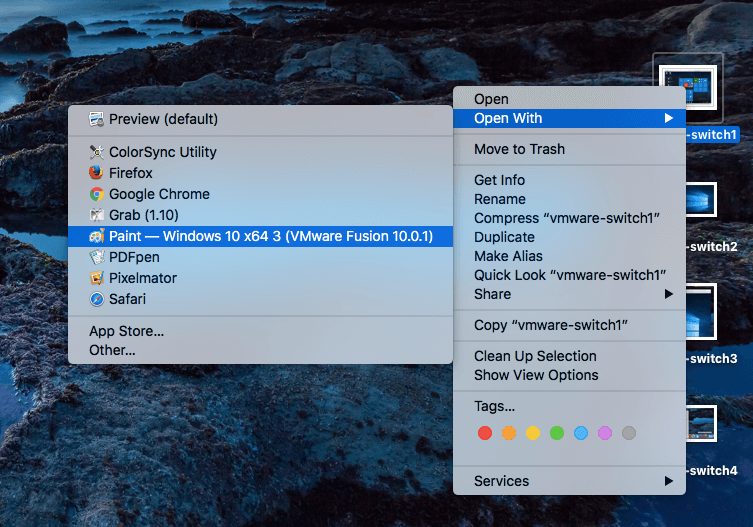This screenshot has width=753, height=527.
Task: Apply the yellow tag color
Action: pyautogui.click(x=533, y=433)
